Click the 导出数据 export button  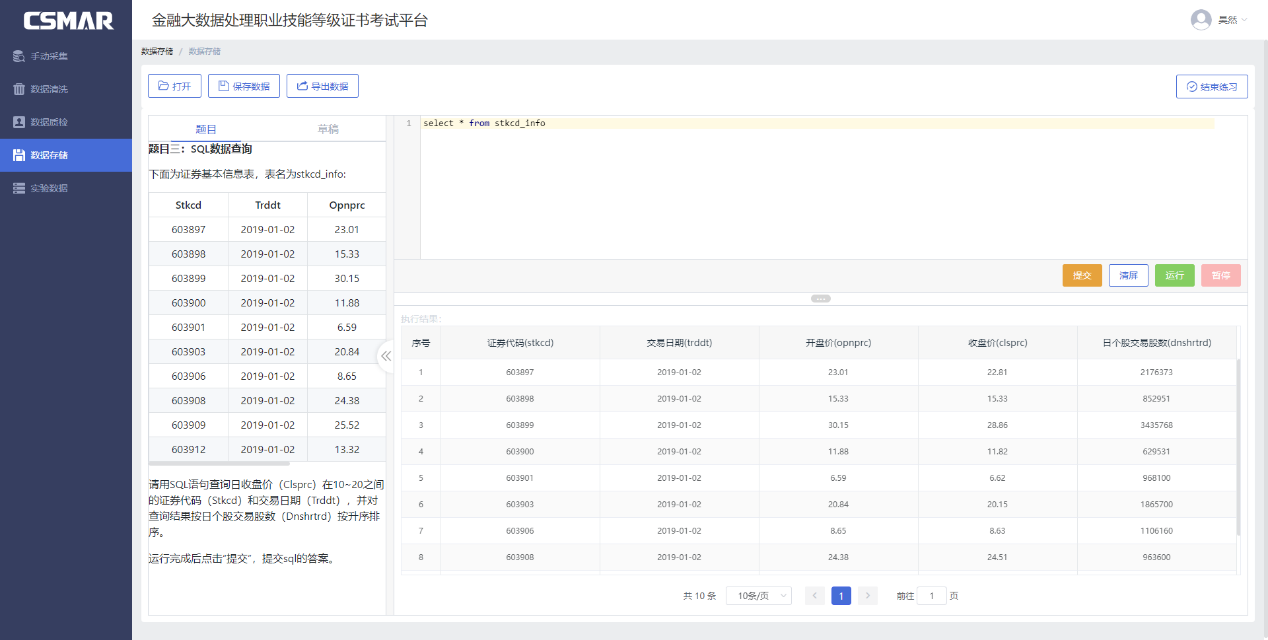pos(322,86)
